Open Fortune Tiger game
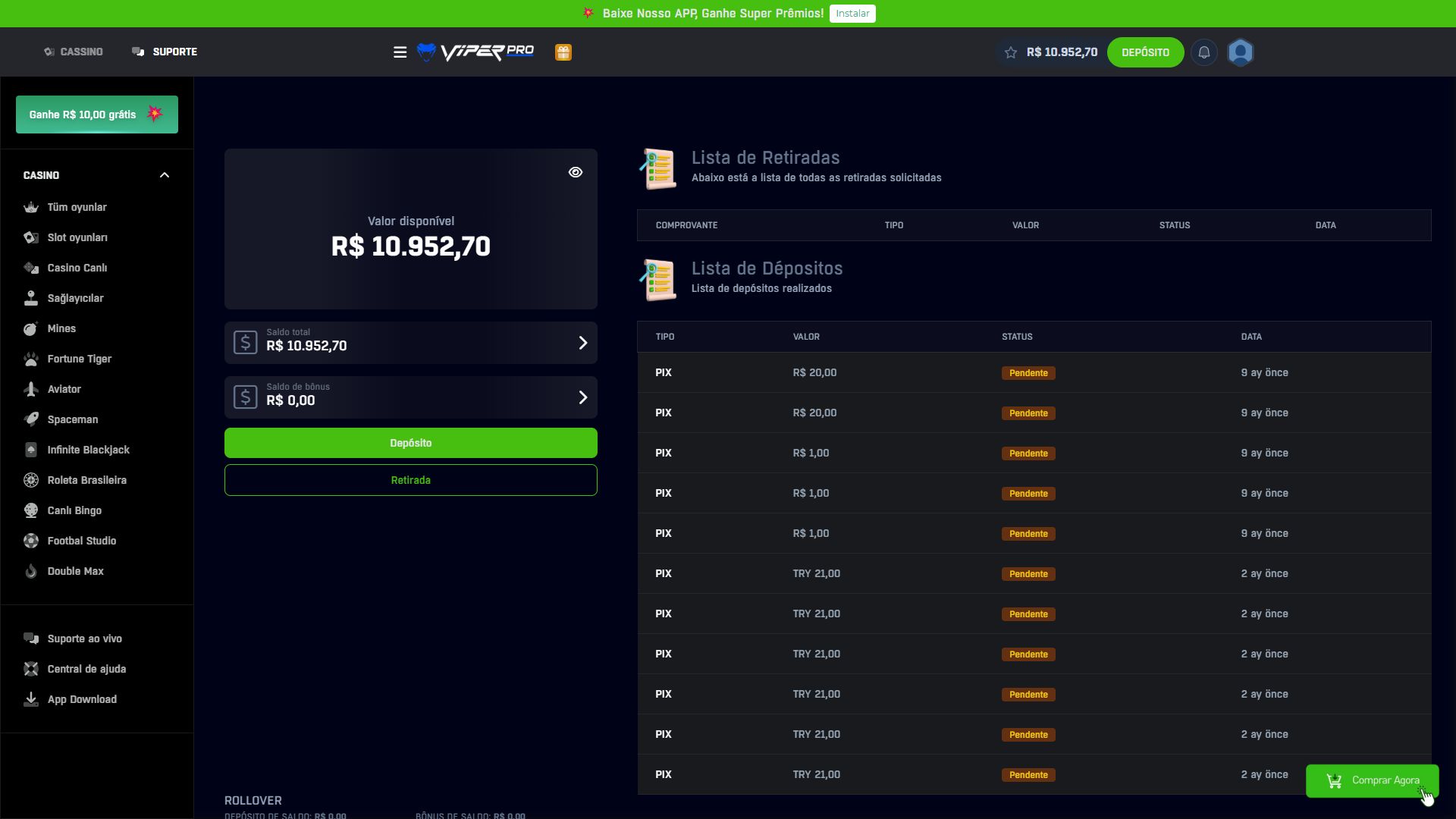 pyautogui.click(x=79, y=359)
